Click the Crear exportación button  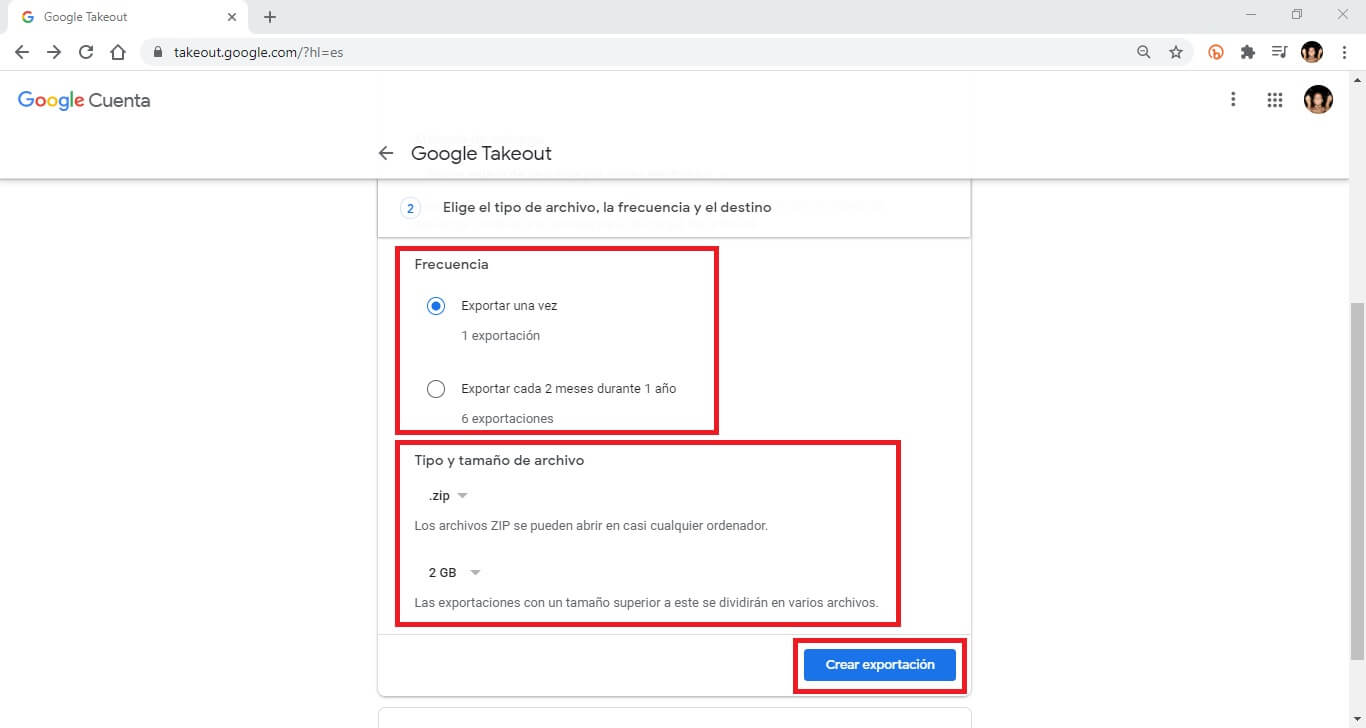coord(880,665)
